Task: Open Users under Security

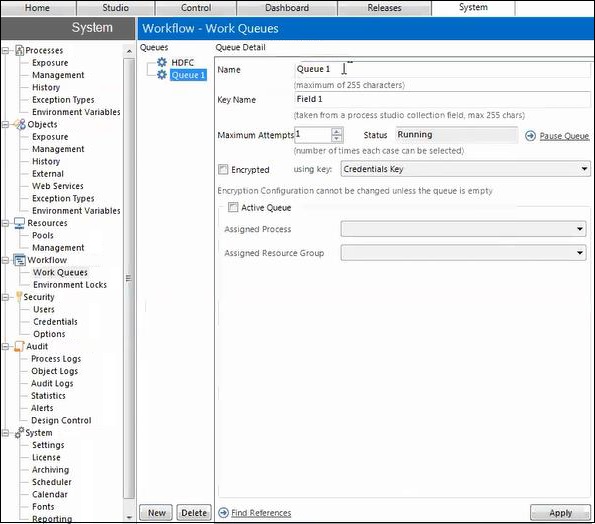Action: coord(44,309)
